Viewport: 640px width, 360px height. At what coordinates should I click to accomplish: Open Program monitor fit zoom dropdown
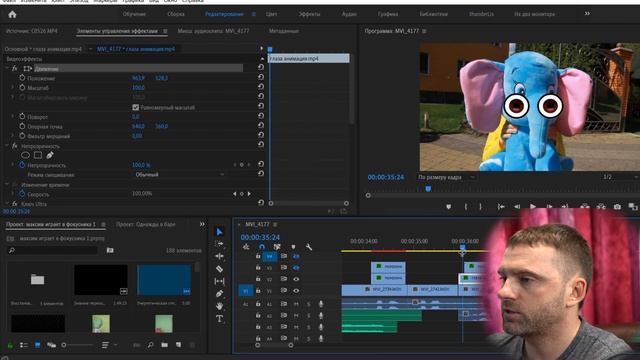click(447, 177)
